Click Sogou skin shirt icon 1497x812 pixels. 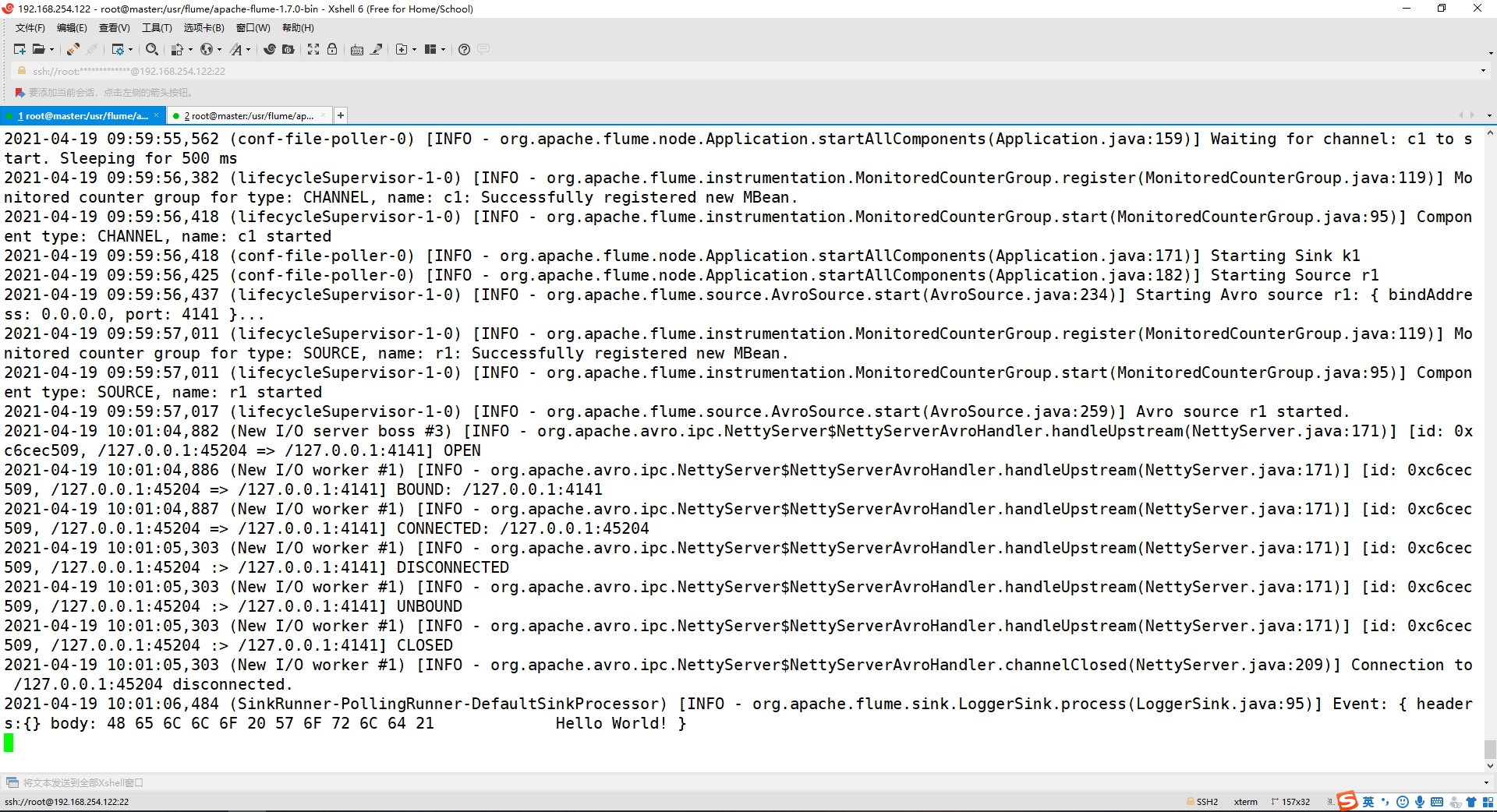tap(1471, 802)
